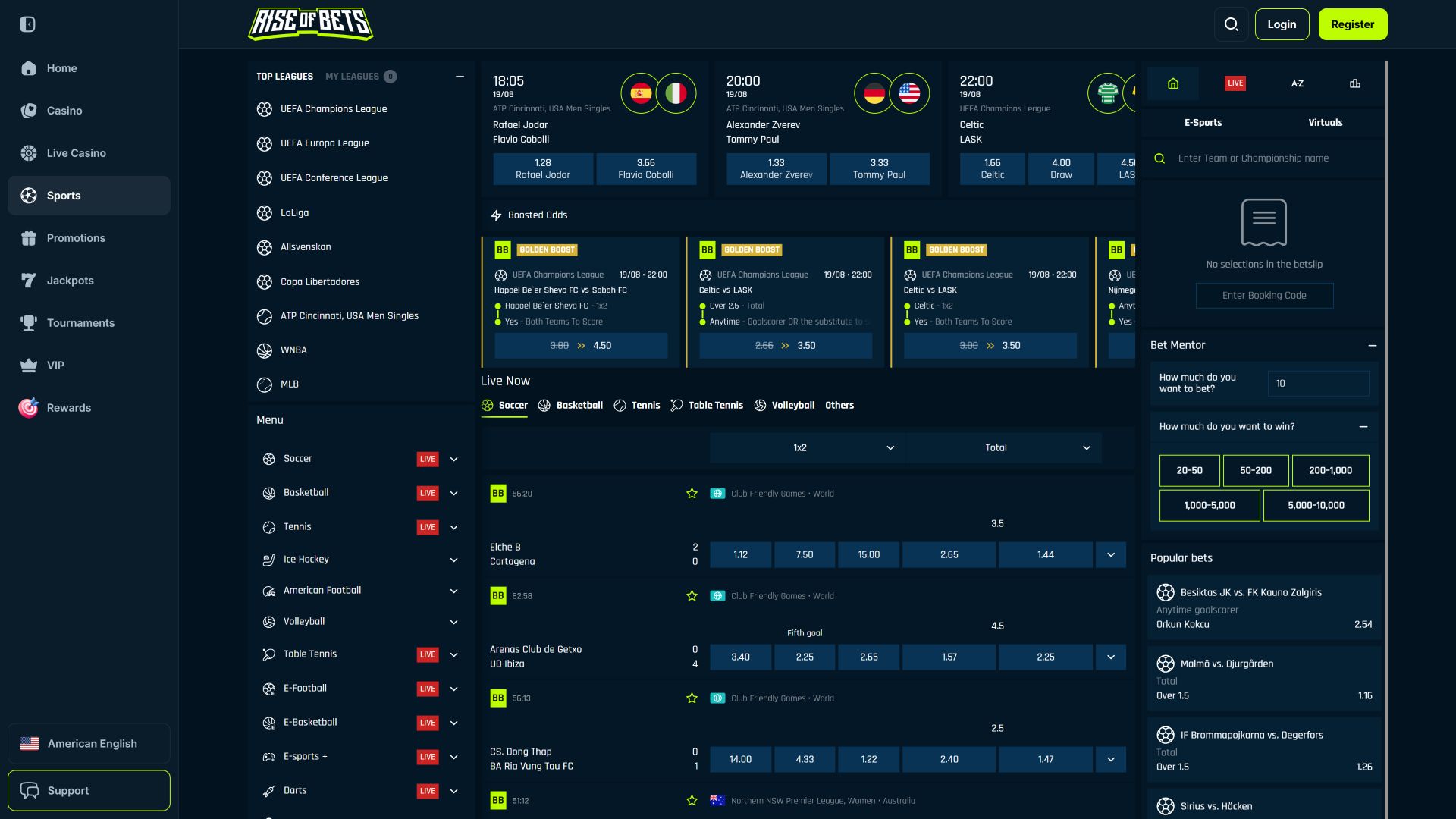Select Rafael Jodar 1.28 odds
The height and width of the screenshot is (819, 1456).
pos(543,169)
